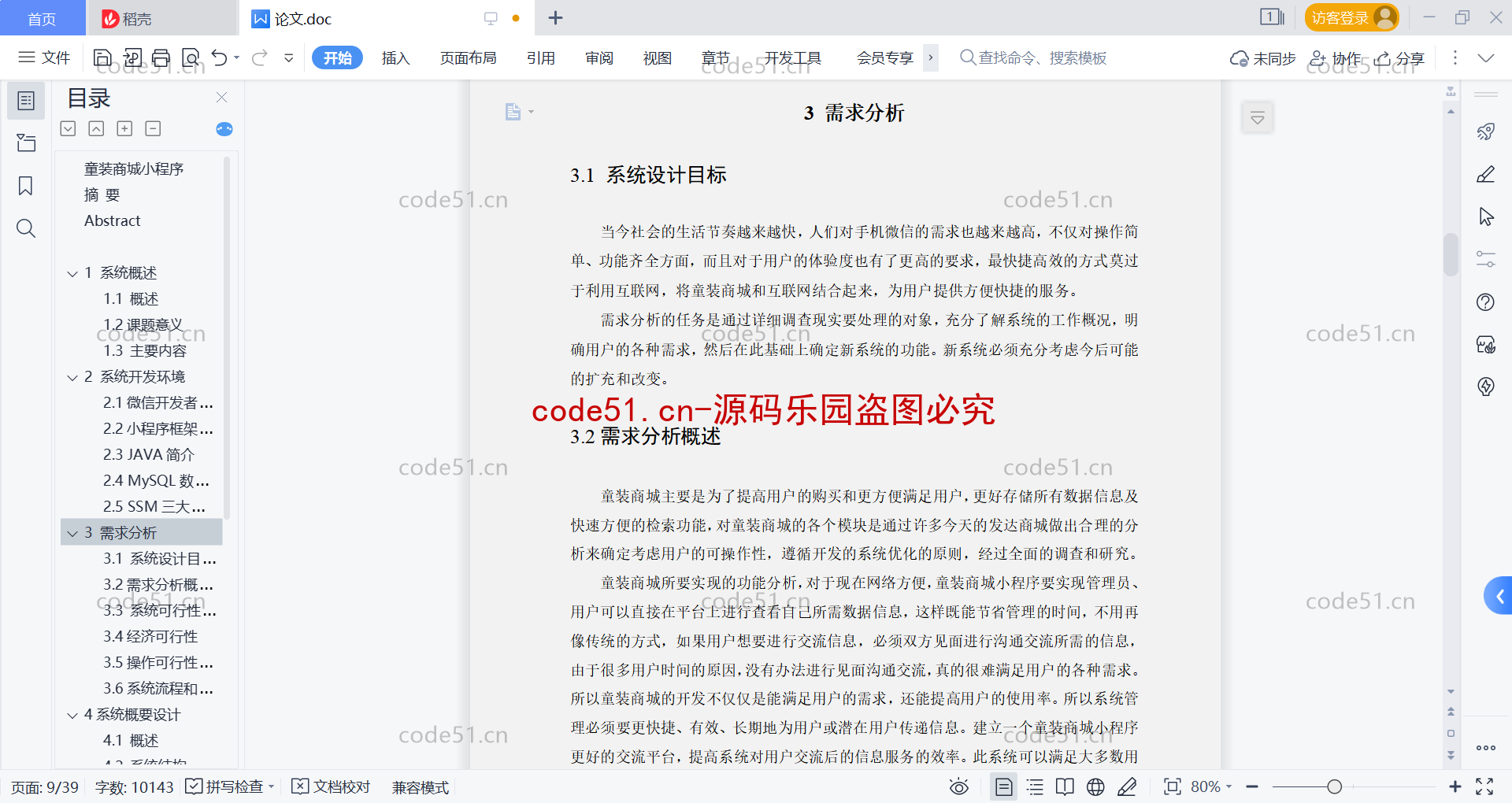
Task: Switch to the 引用 tab
Action: point(541,57)
